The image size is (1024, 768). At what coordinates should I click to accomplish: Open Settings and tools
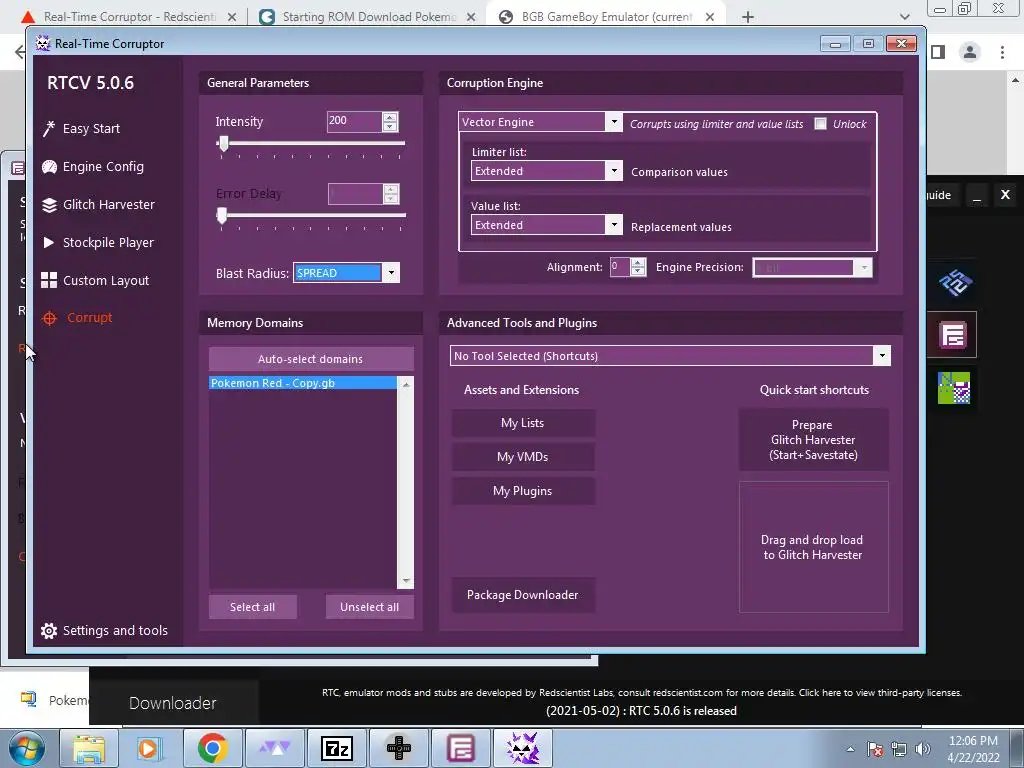pyautogui.click(x=104, y=630)
